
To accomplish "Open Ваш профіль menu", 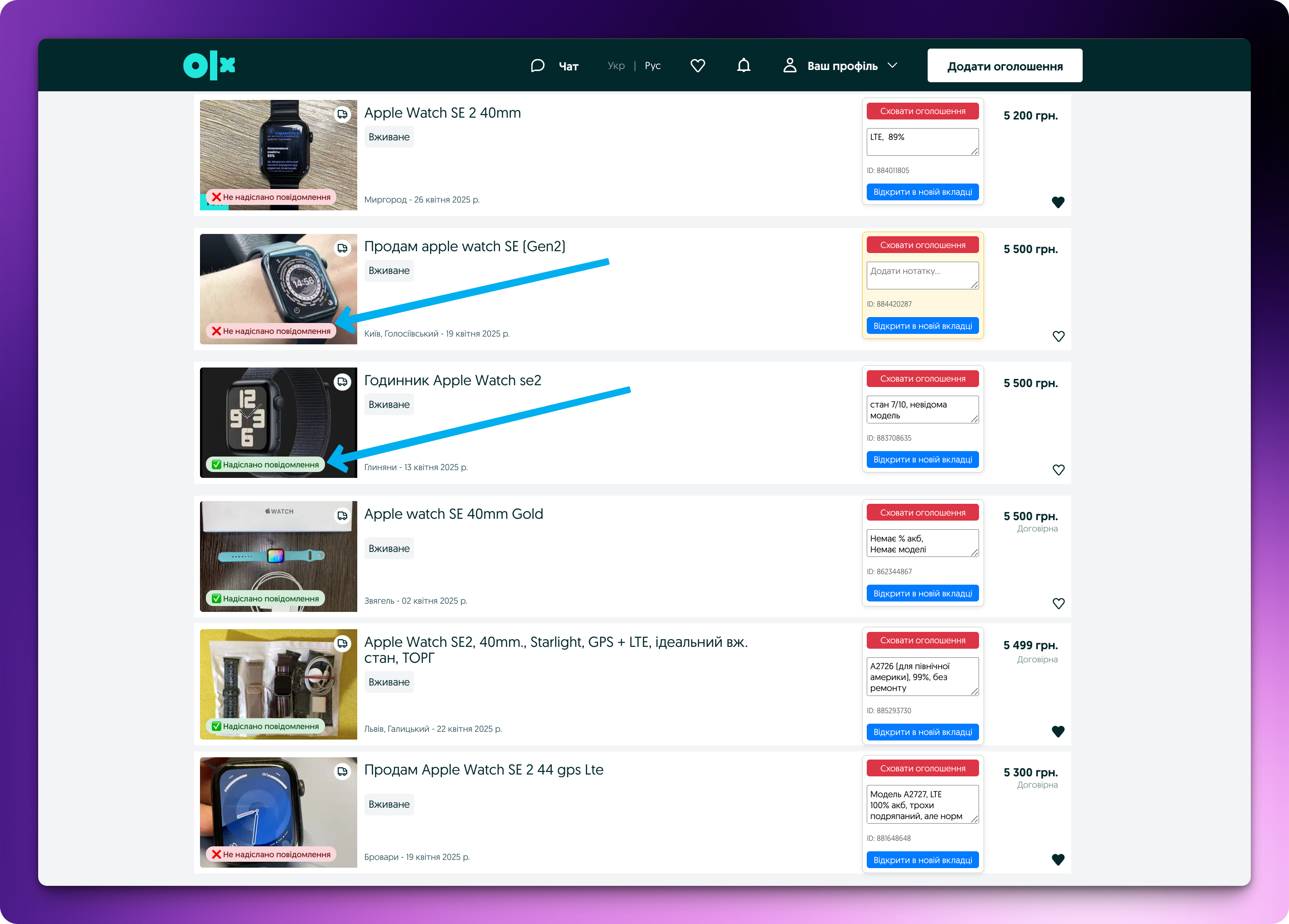I will pos(842,66).
